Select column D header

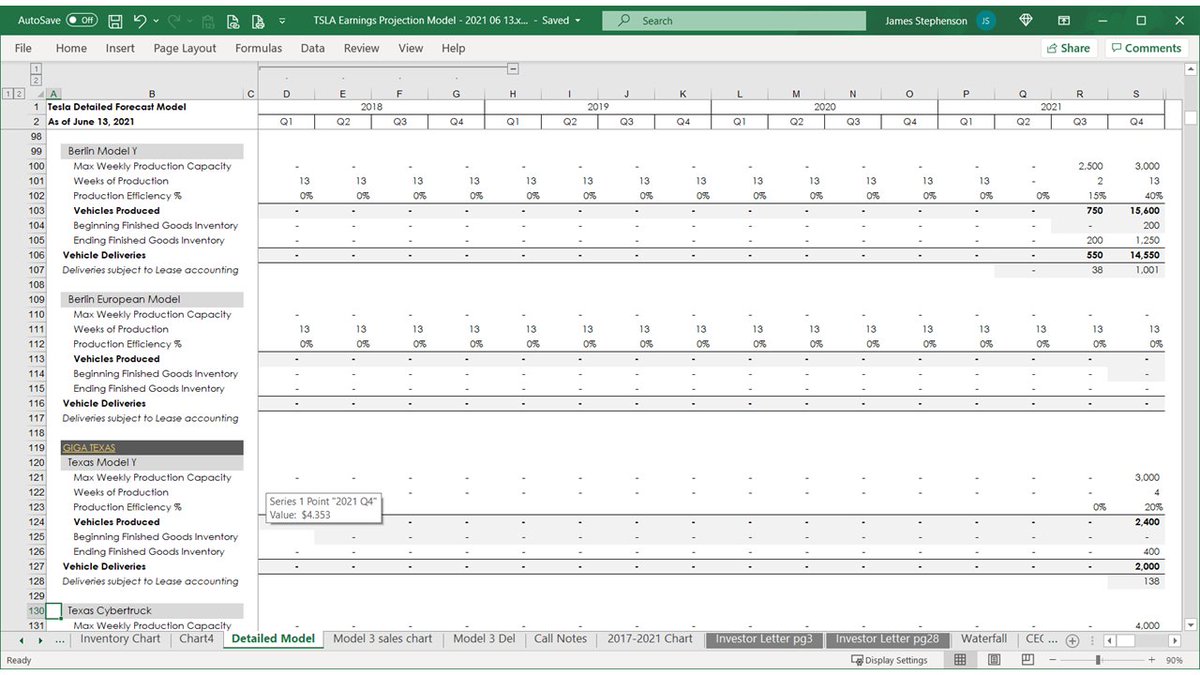pyautogui.click(x=287, y=93)
